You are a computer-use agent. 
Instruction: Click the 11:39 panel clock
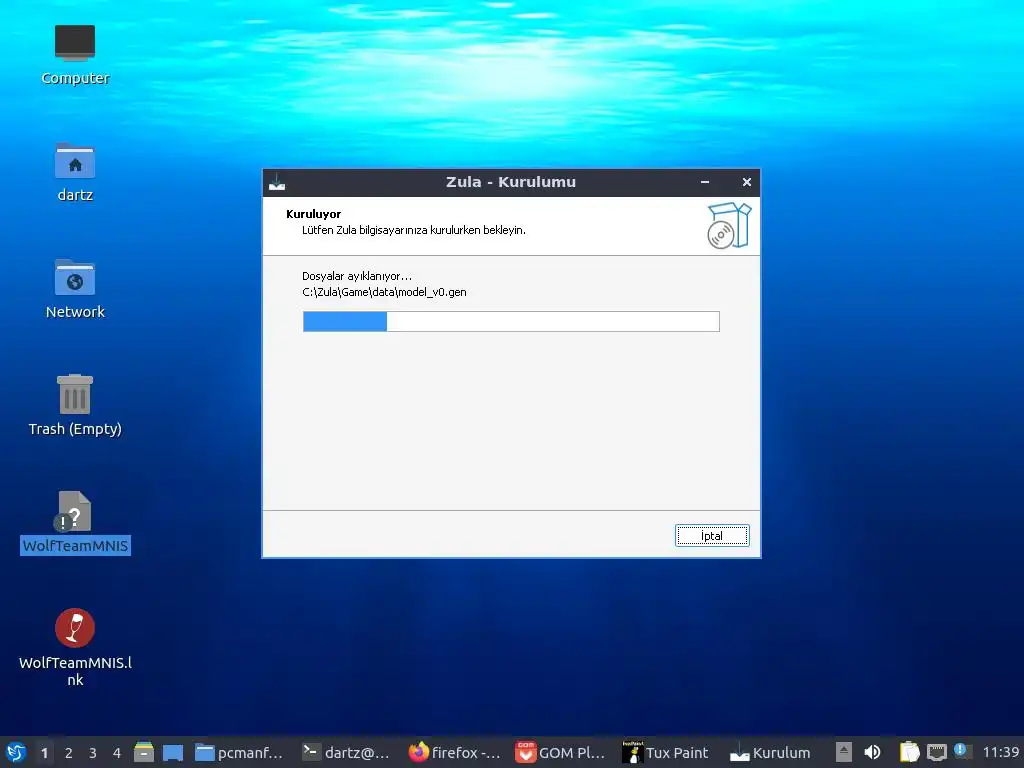[x=1000, y=752]
